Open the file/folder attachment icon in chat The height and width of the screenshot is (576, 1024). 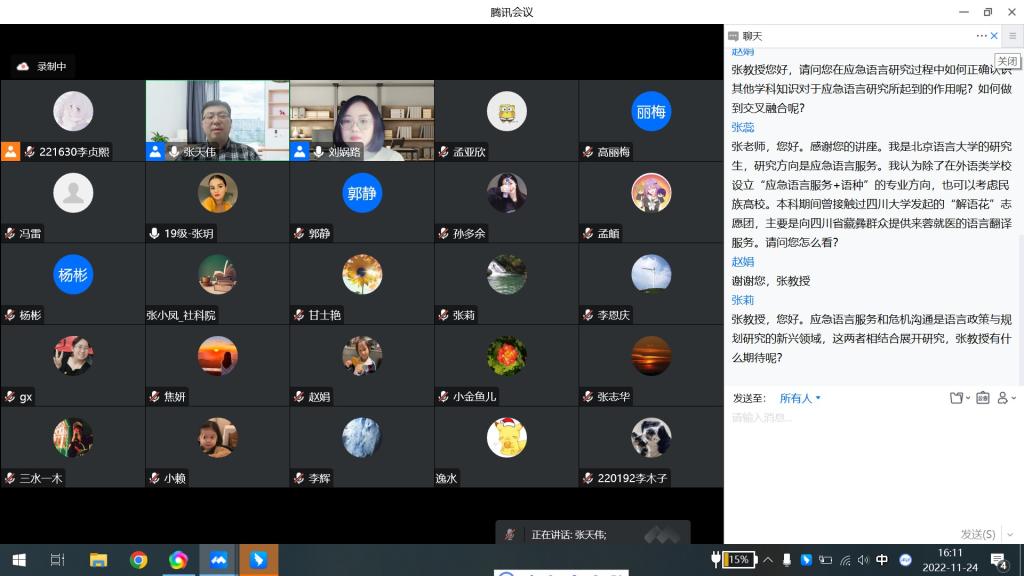957,398
